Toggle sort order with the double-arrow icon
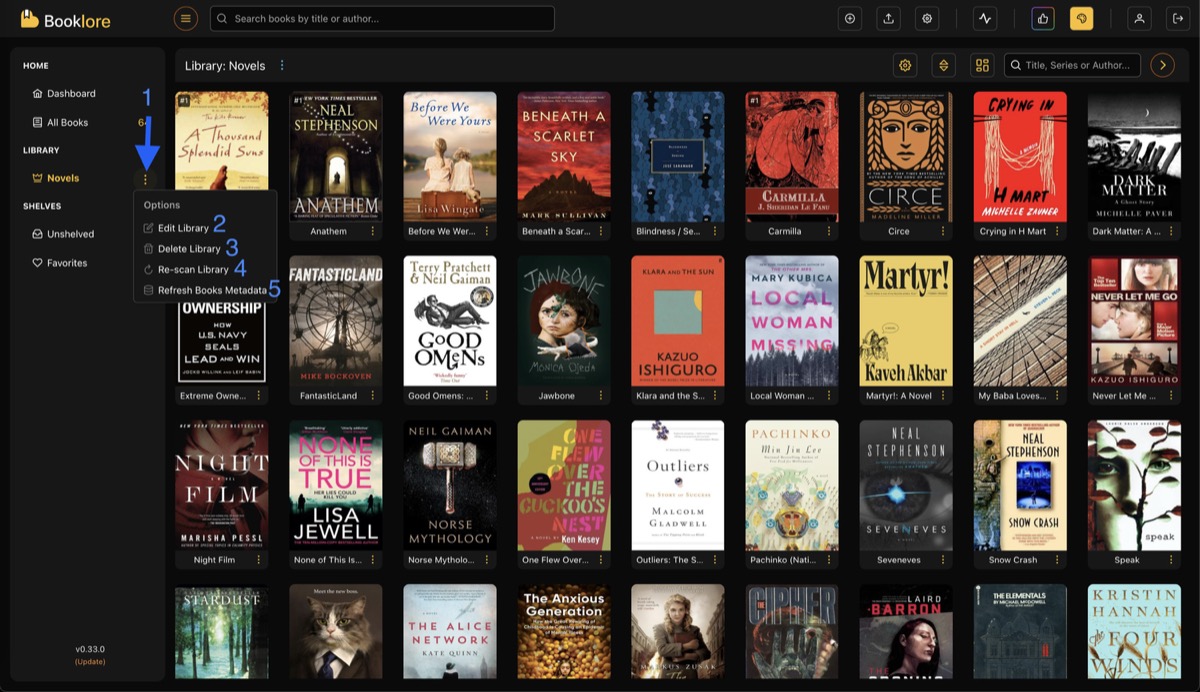 click(943, 65)
